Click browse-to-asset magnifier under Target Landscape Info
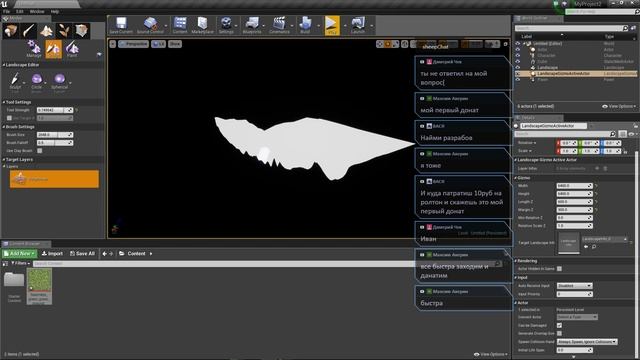The width and height of the screenshot is (640, 360). (594, 247)
